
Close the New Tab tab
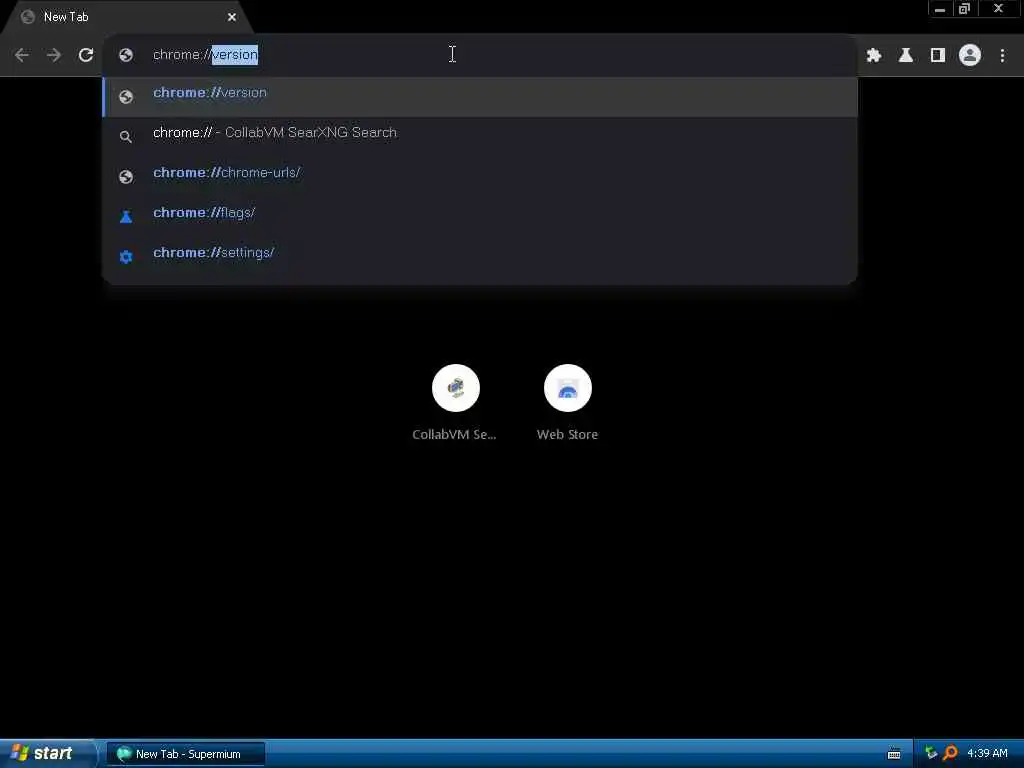(x=232, y=17)
